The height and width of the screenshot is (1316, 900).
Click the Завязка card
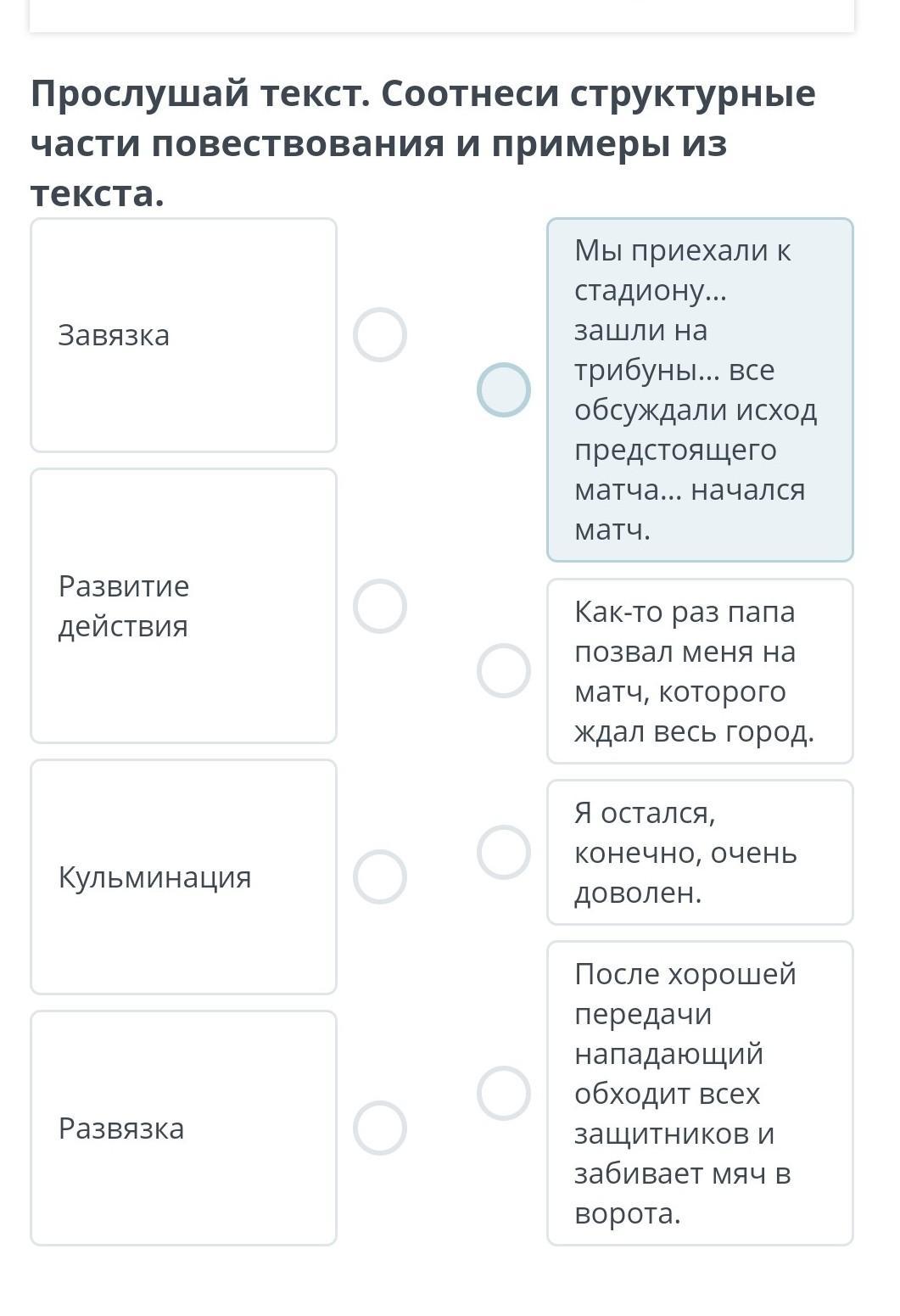(x=183, y=335)
